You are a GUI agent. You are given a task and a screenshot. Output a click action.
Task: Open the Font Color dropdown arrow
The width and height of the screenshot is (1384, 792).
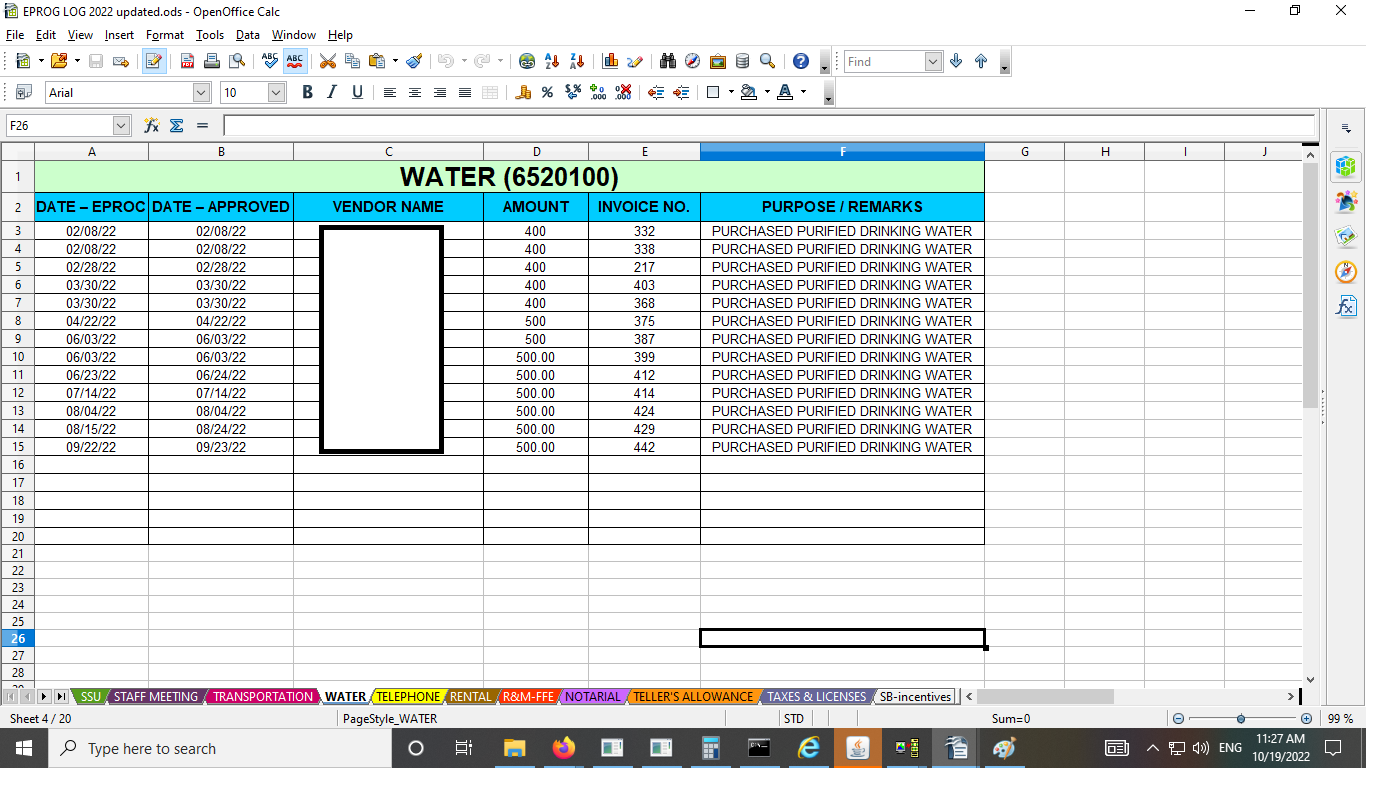(x=803, y=92)
